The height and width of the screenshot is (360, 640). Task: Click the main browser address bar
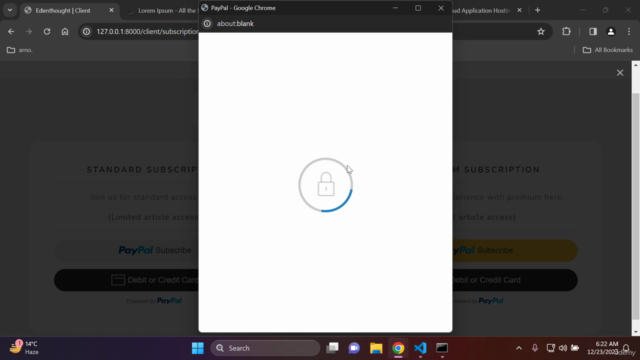click(147, 31)
